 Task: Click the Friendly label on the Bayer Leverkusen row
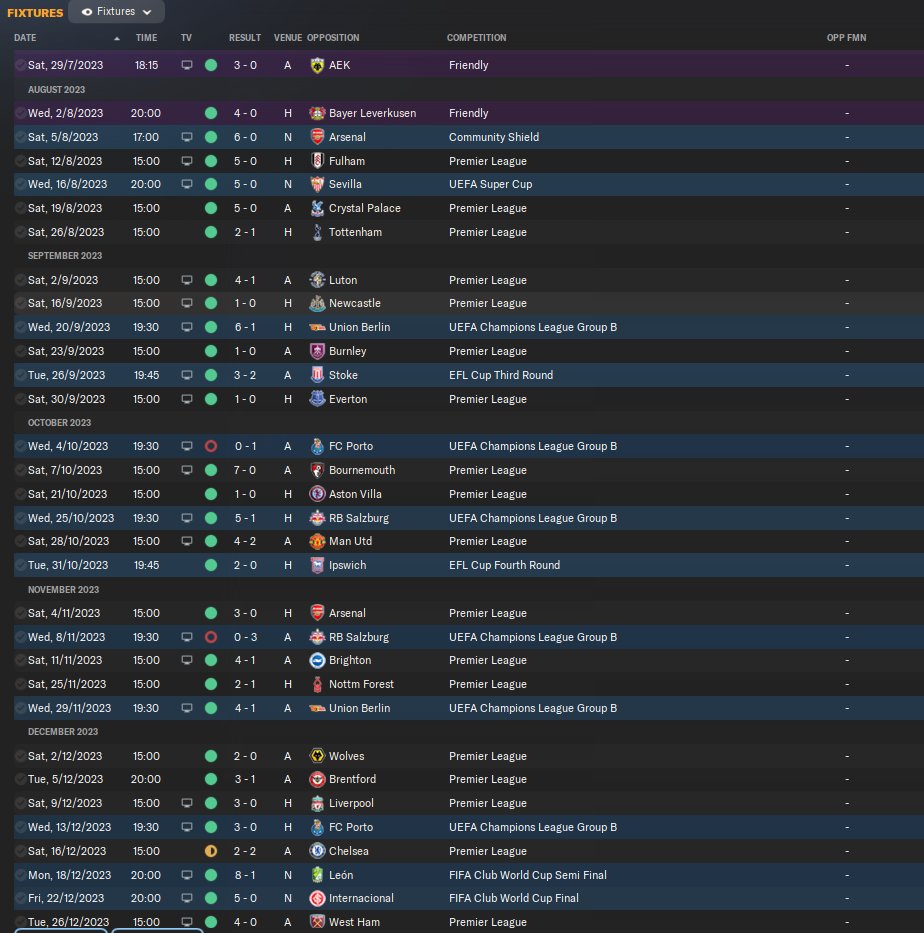coord(468,113)
